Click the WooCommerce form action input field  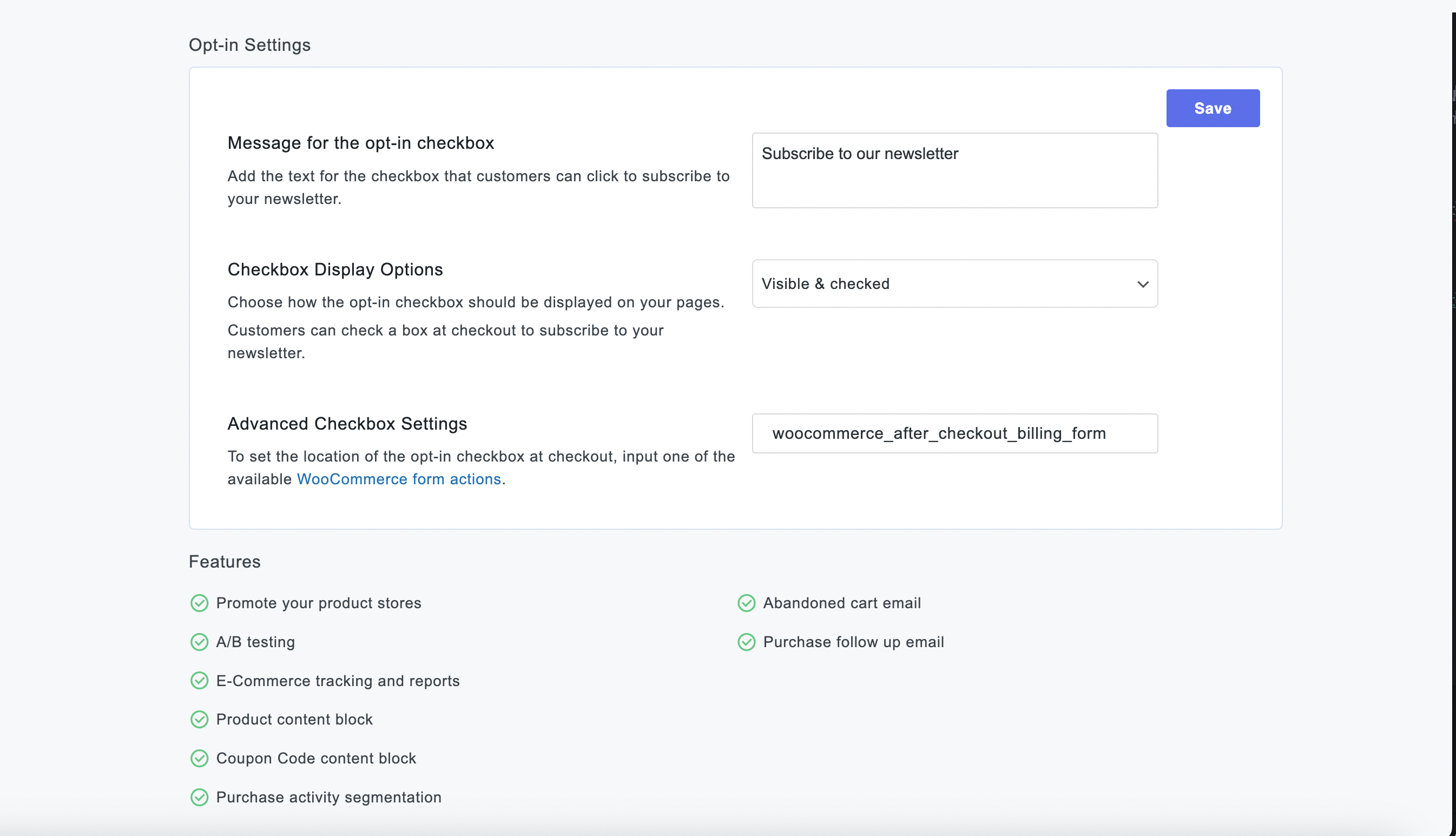tap(954, 433)
